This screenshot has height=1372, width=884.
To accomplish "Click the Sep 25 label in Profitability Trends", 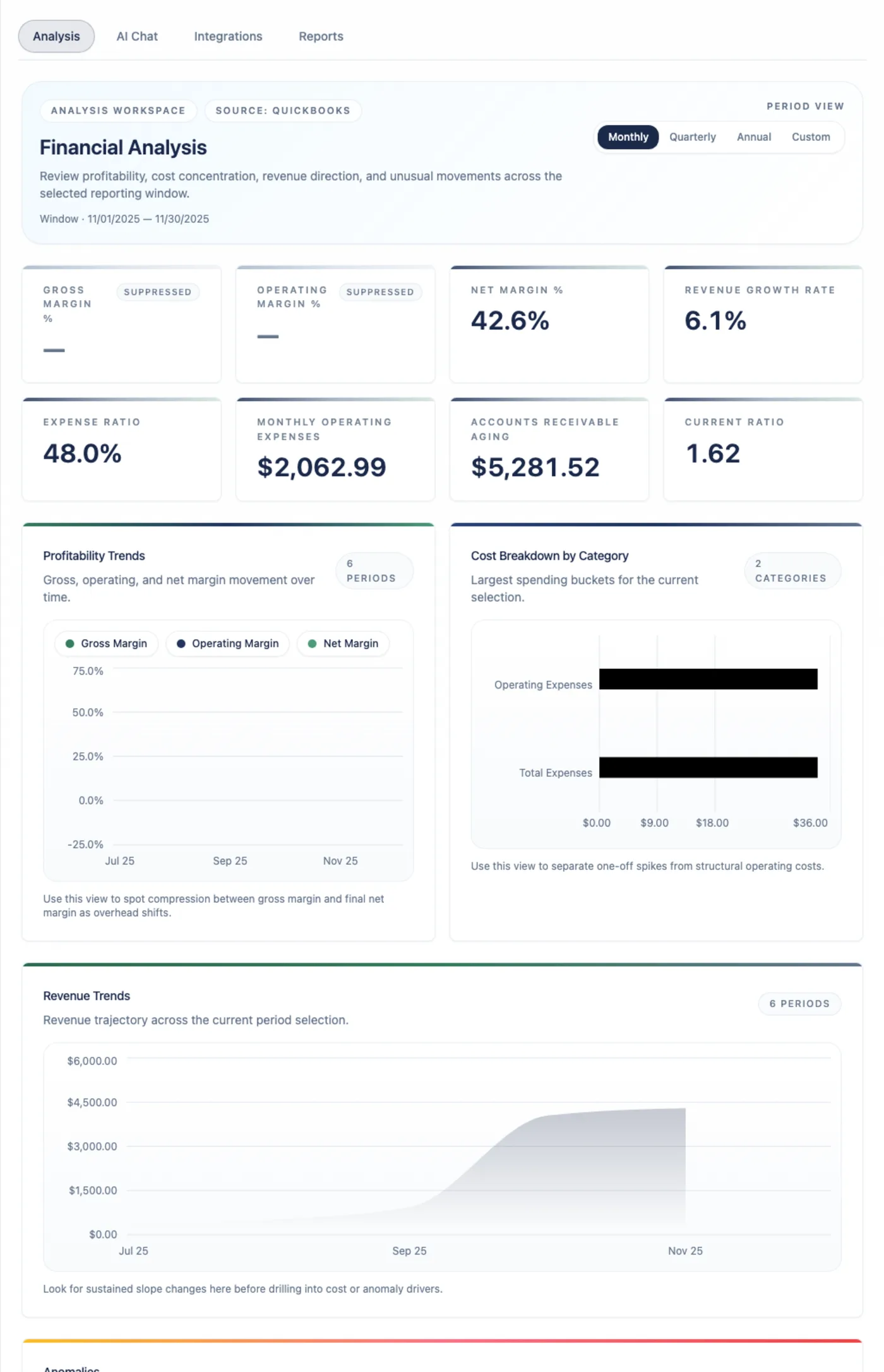I will point(230,862).
